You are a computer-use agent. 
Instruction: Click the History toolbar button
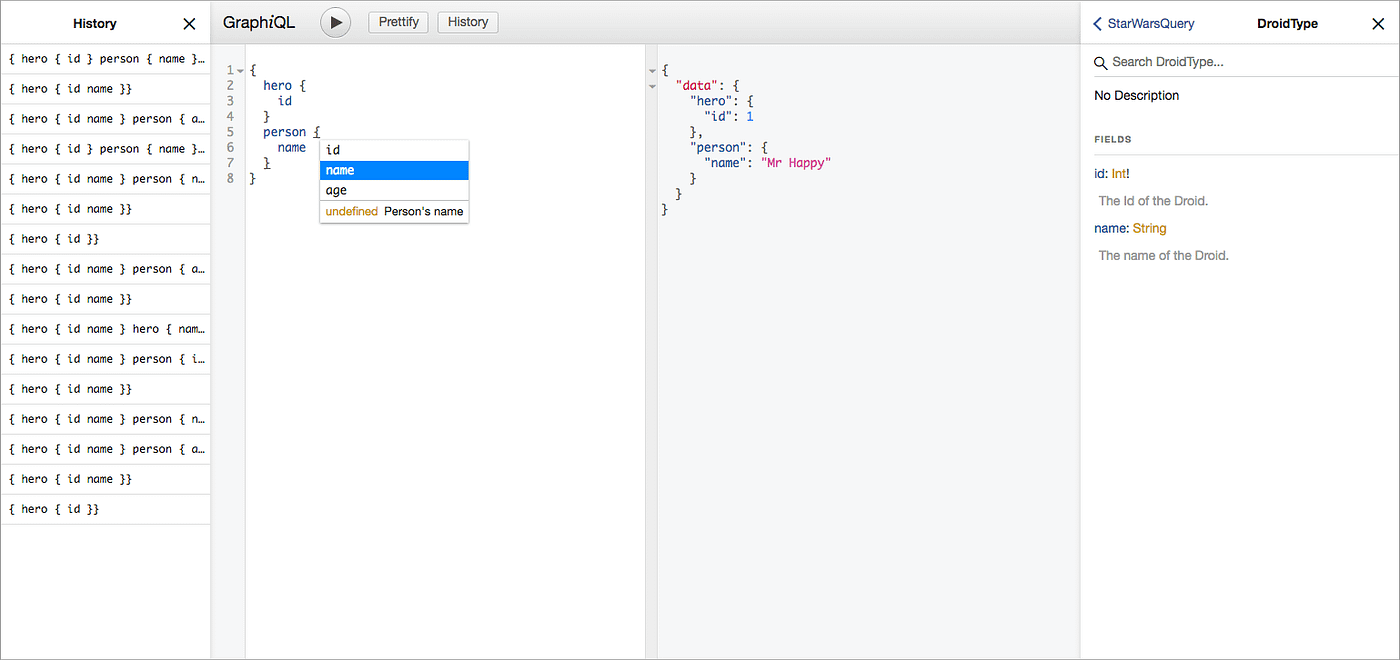[x=467, y=22]
